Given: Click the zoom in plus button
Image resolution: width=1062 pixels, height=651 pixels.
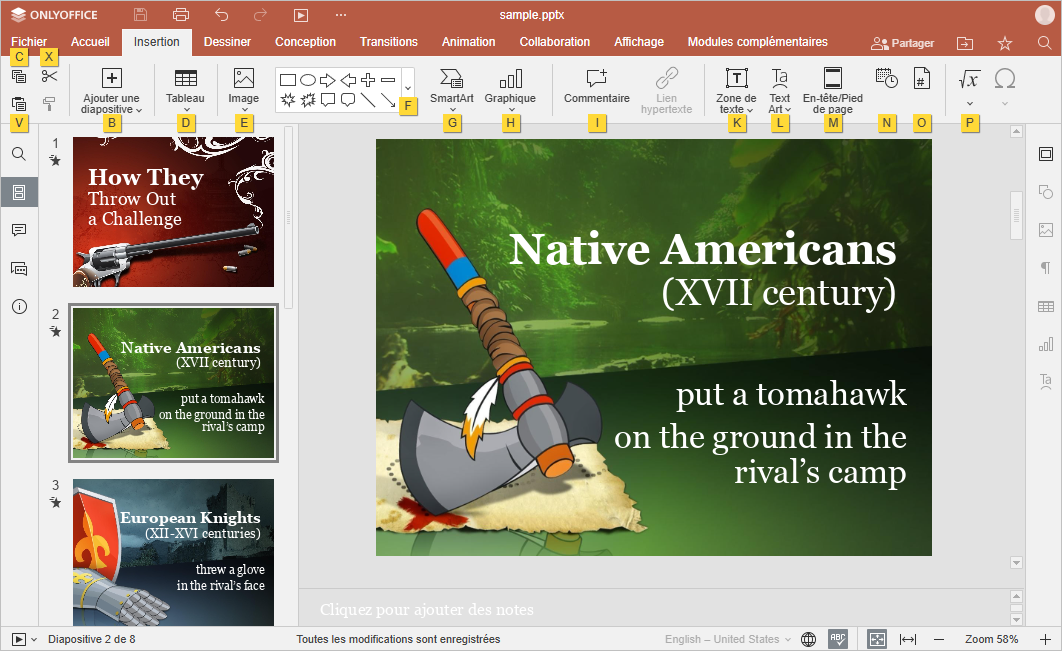Looking at the screenshot, I should pyautogui.click(x=1045, y=639).
